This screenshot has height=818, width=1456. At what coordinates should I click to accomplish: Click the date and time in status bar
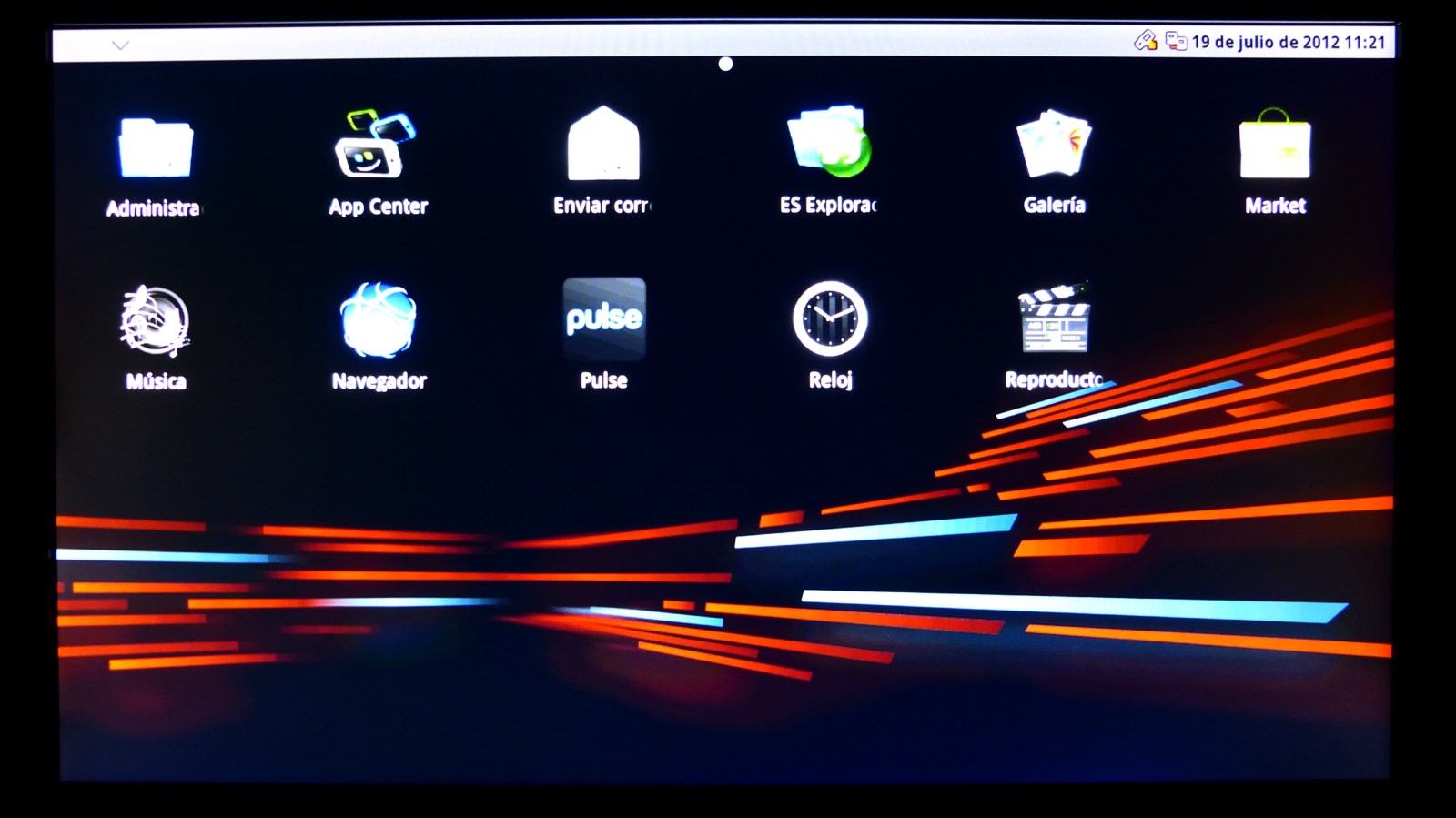coord(1288,42)
